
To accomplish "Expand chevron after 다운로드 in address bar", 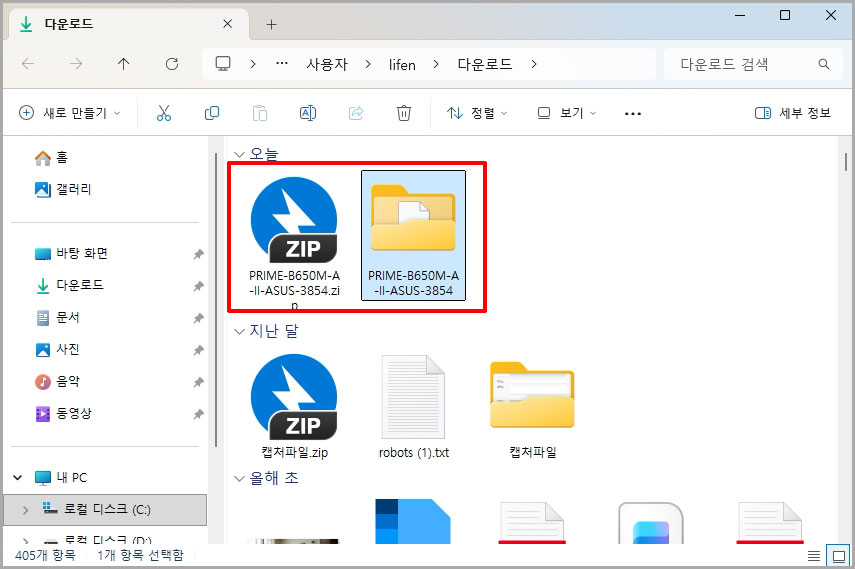I will (534, 64).
